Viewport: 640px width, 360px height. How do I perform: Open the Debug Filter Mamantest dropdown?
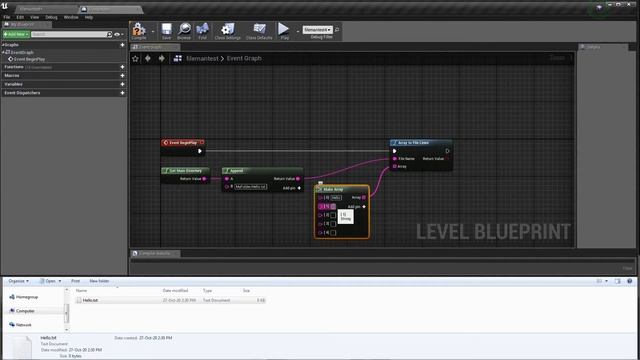(318, 30)
